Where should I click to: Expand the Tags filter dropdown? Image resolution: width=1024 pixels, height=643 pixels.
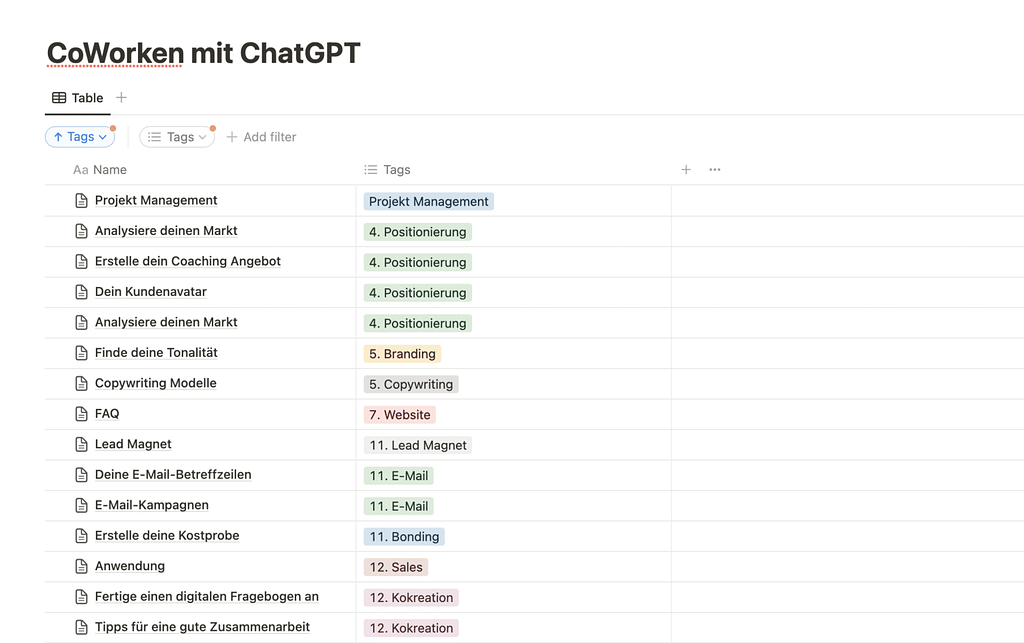click(177, 137)
